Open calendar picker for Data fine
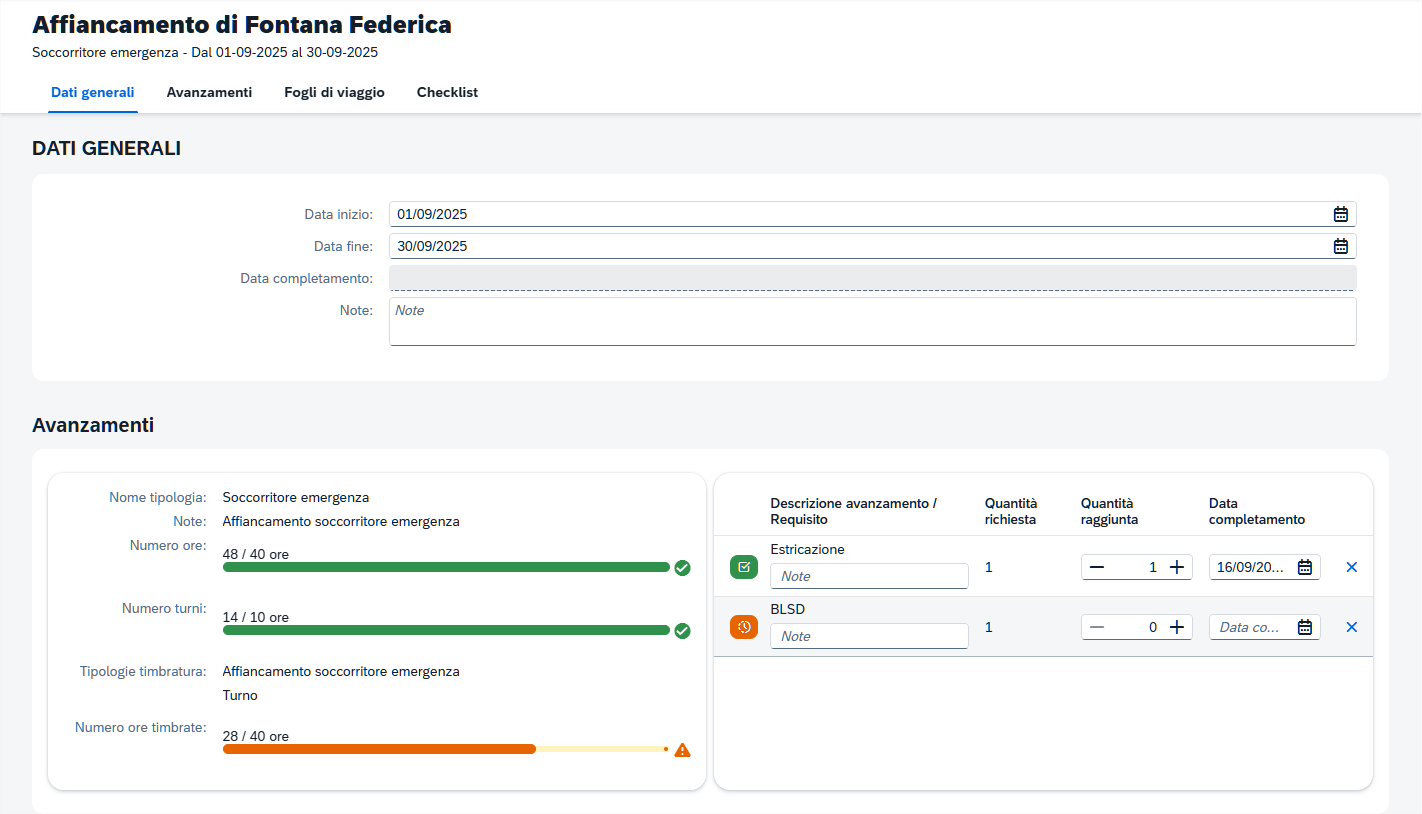 coord(1340,246)
